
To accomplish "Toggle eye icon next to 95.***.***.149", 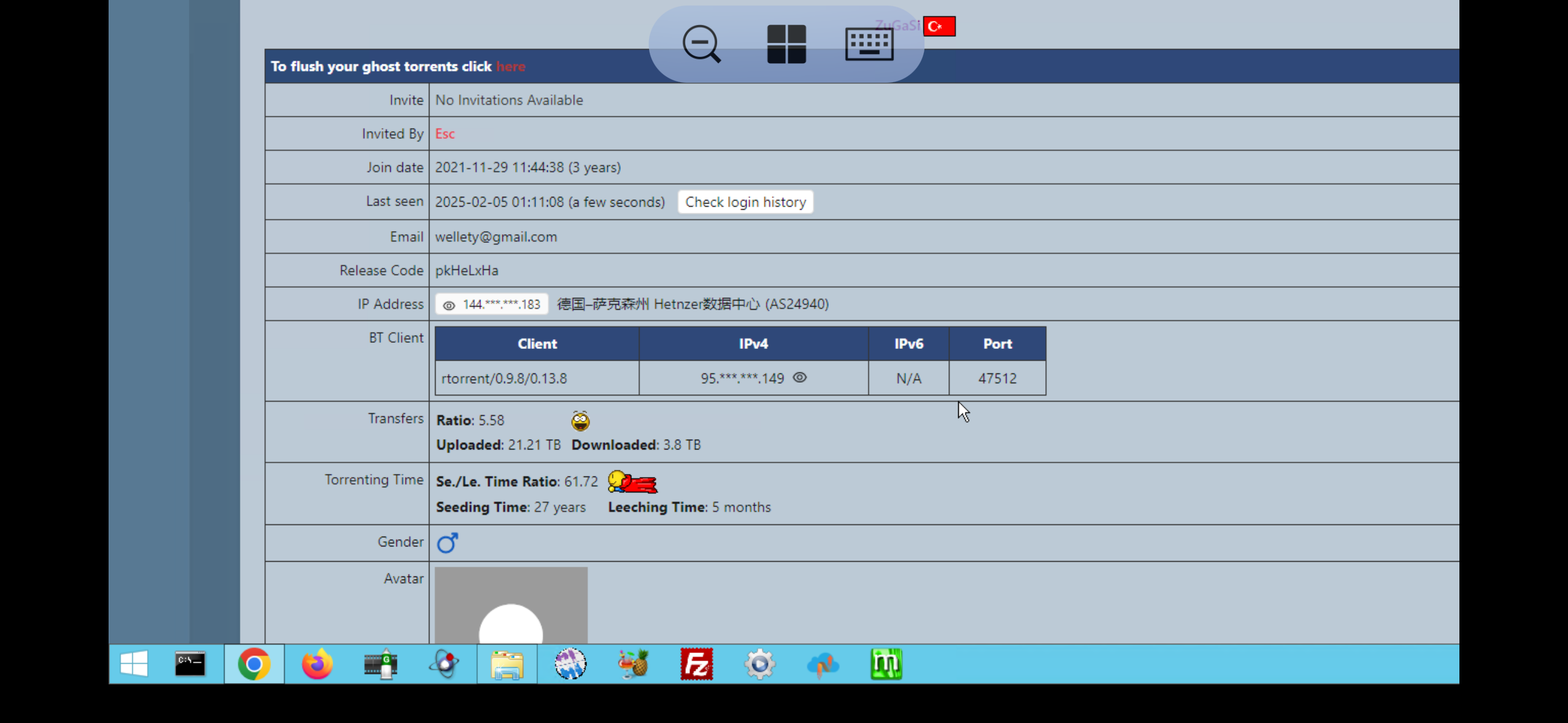I will pyautogui.click(x=799, y=378).
